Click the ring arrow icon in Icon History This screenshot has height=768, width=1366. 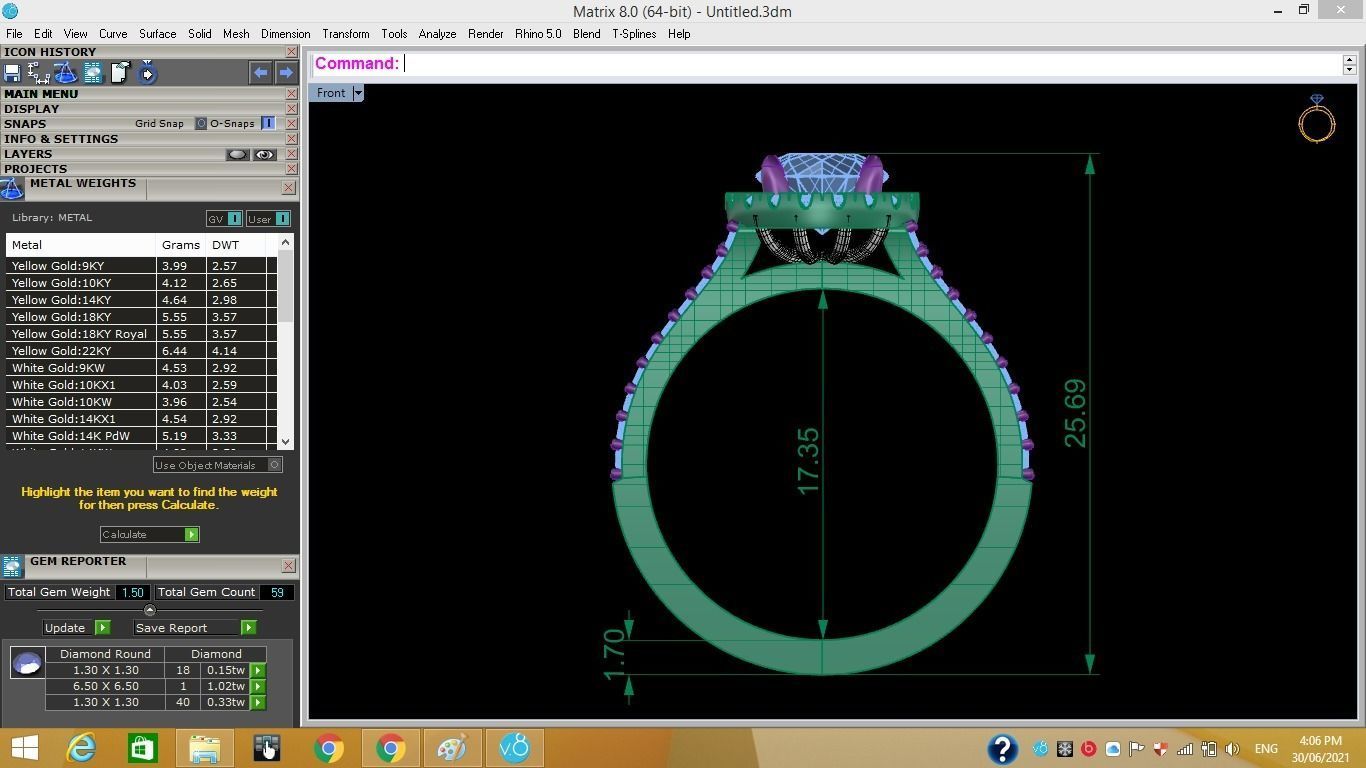(x=147, y=72)
